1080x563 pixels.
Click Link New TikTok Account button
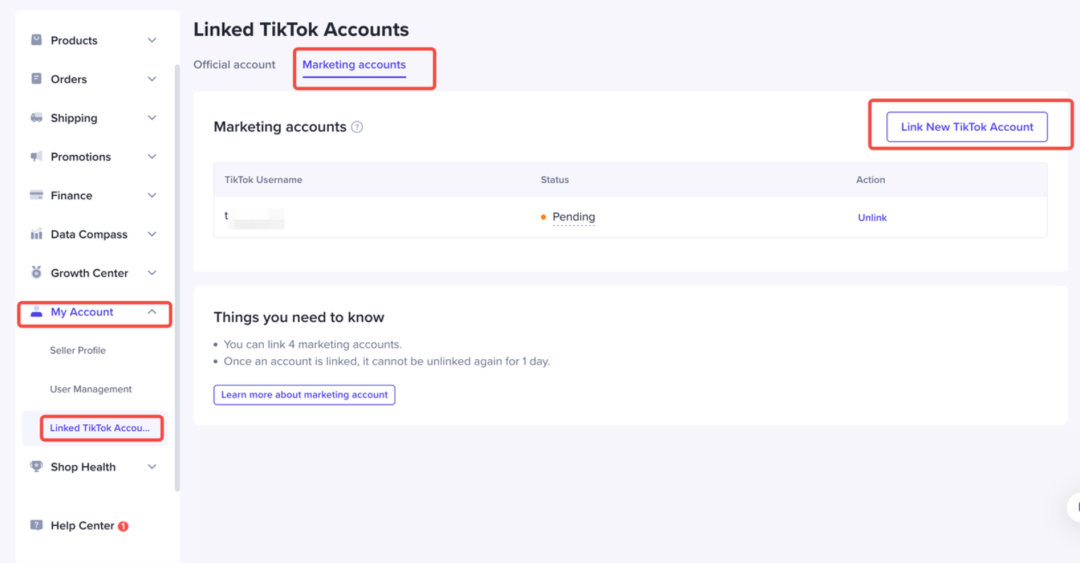tap(966, 127)
